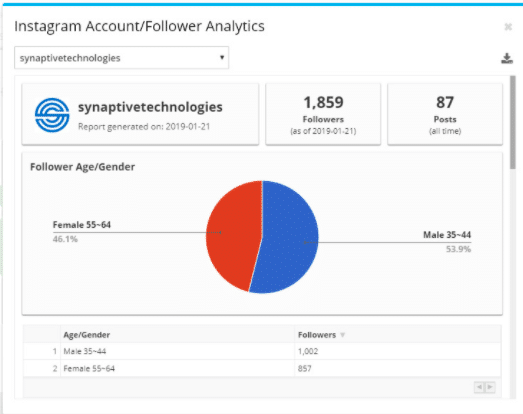Download the analytics report icon
This screenshot has width=523, height=414.
click(507, 58)
